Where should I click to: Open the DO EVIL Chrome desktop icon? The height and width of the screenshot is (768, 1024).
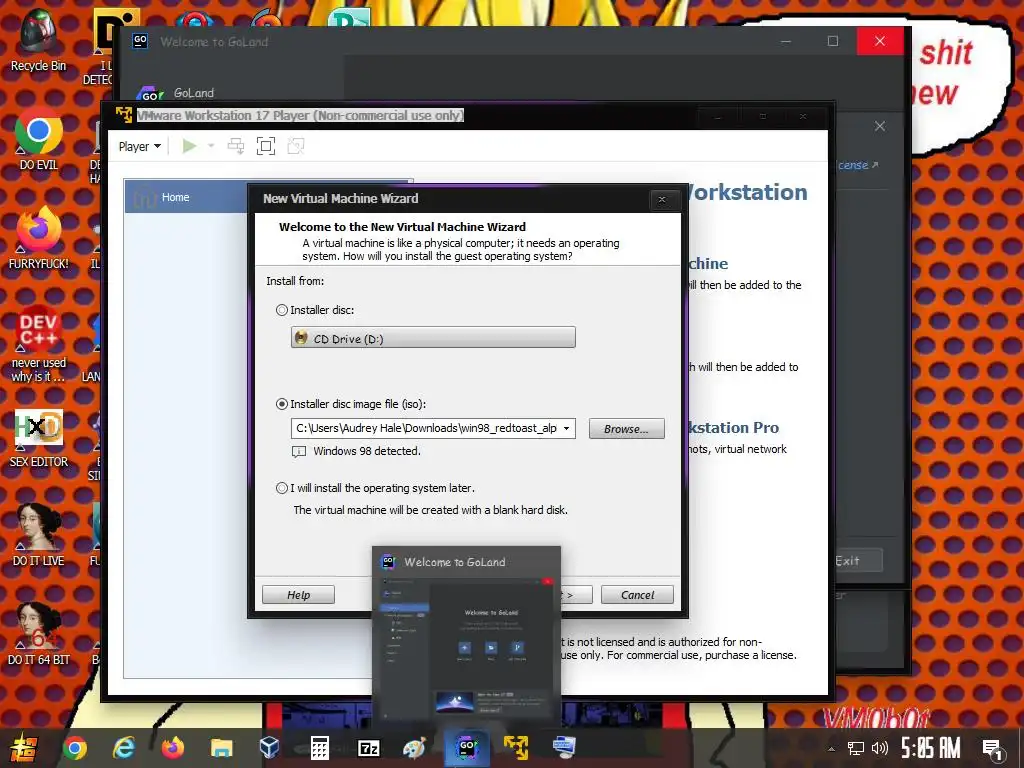point(38,139)
